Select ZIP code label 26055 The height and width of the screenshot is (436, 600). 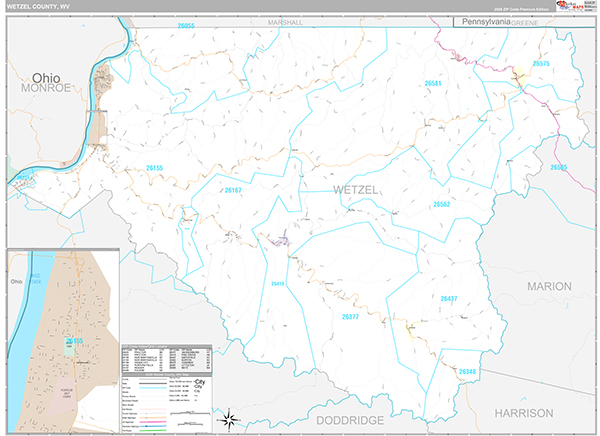pyautogui.click(x=186, y=26)
